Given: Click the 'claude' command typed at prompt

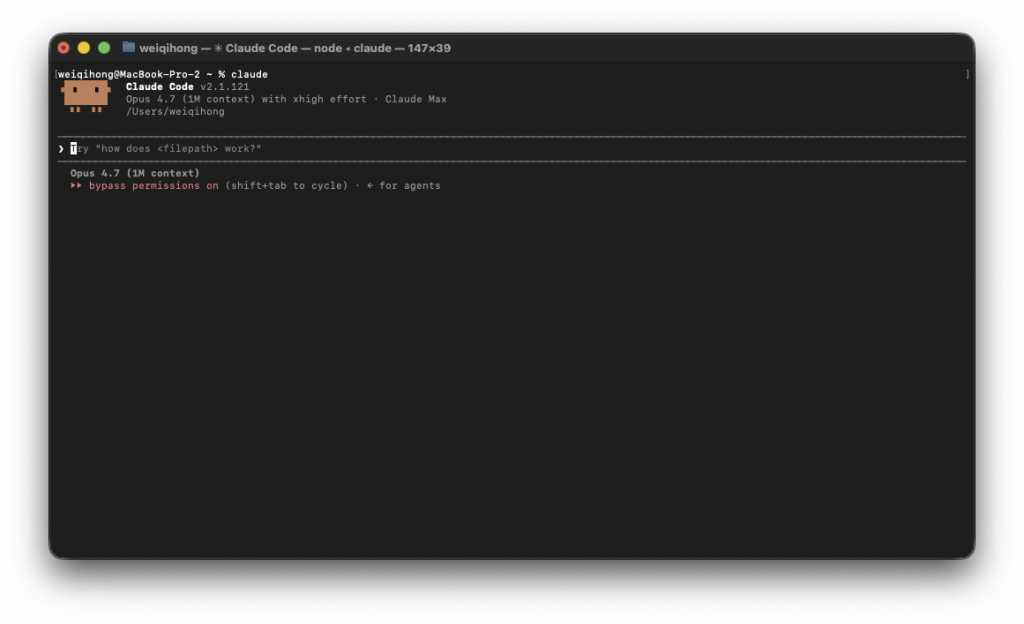Looking at the screenshot, I should pyautogui.click(x=249, y=74).
